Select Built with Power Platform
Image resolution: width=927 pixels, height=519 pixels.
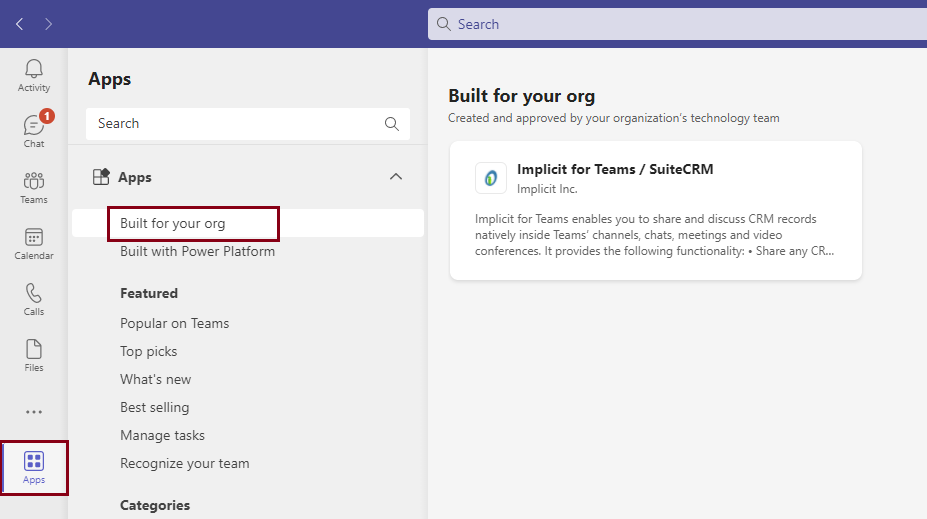(x=197, y=251)
